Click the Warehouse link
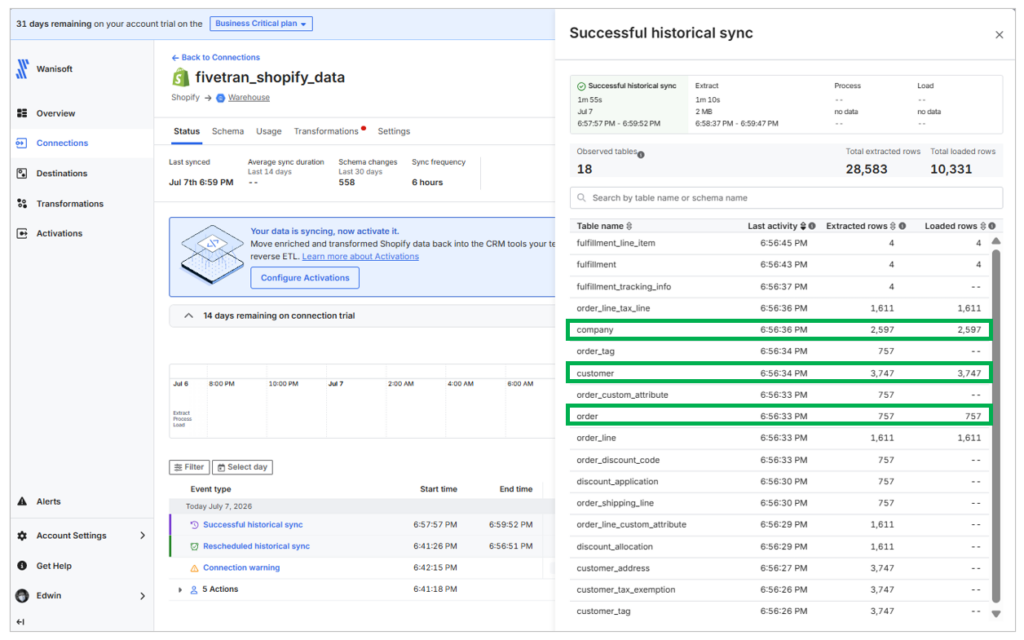Viewport: 1024px width, 640px height. click(249, 98)
